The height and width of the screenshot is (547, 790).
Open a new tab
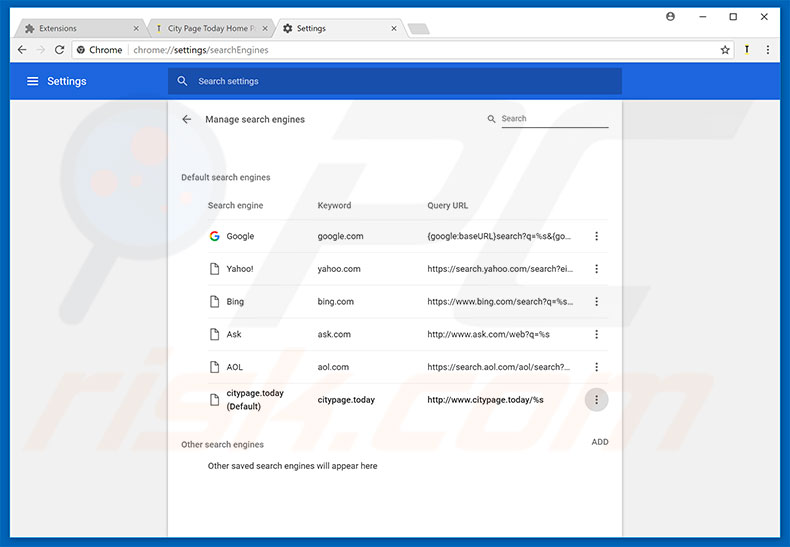(x=419, y=29)
